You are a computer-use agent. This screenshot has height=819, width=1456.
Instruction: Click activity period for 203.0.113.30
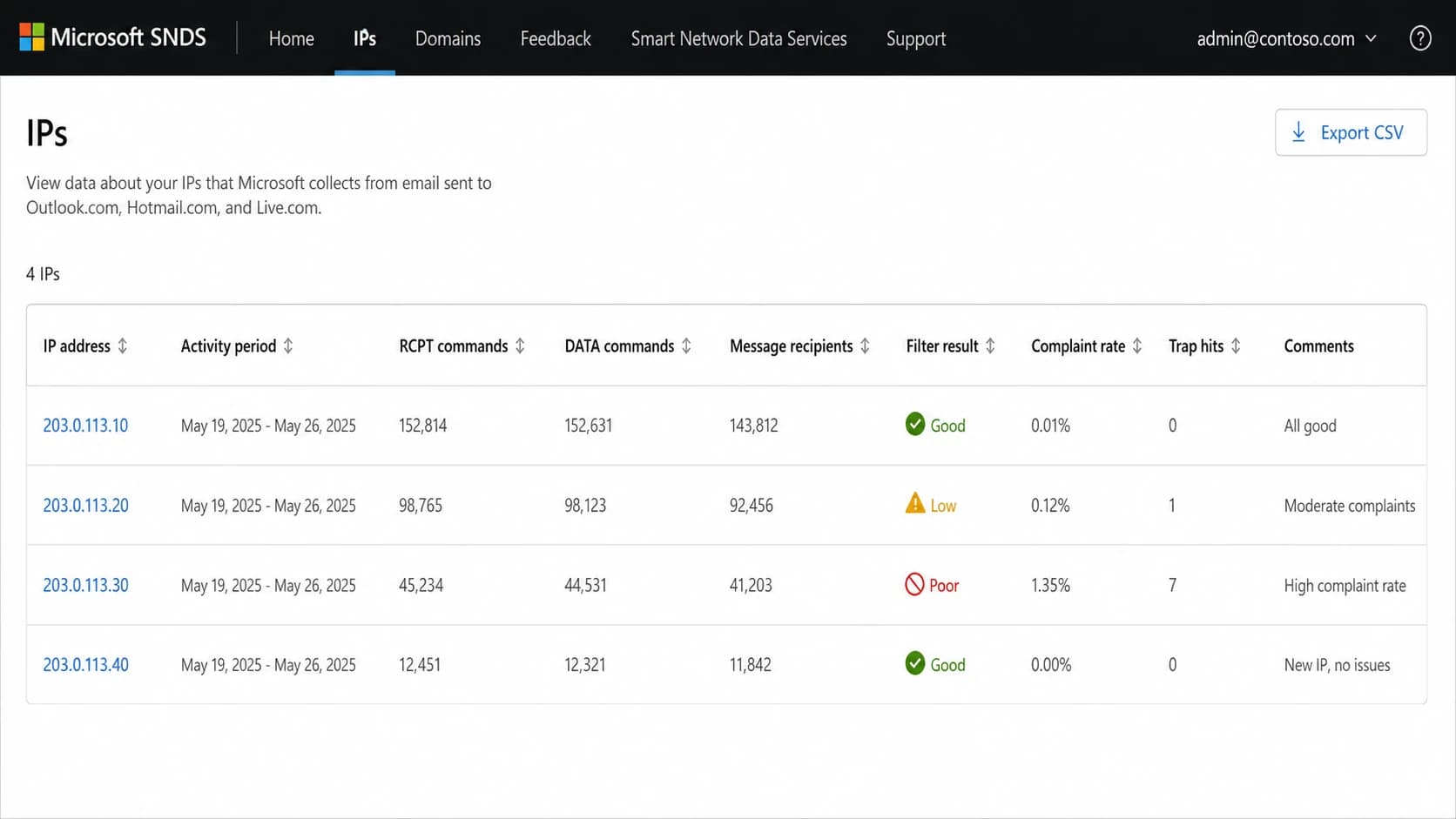coord(268,586)
